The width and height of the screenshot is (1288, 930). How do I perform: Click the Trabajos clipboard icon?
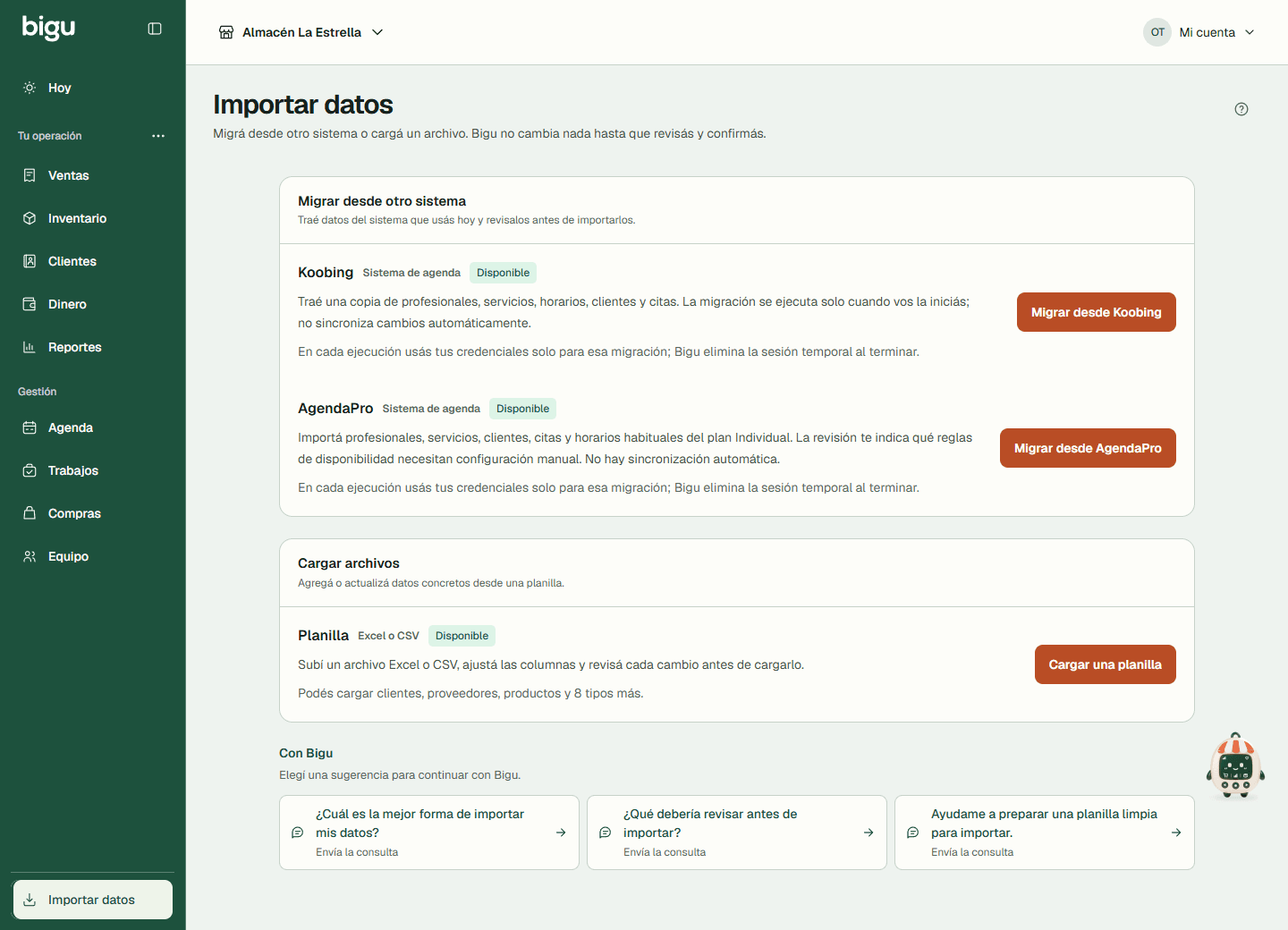click(x=30, y=470)
